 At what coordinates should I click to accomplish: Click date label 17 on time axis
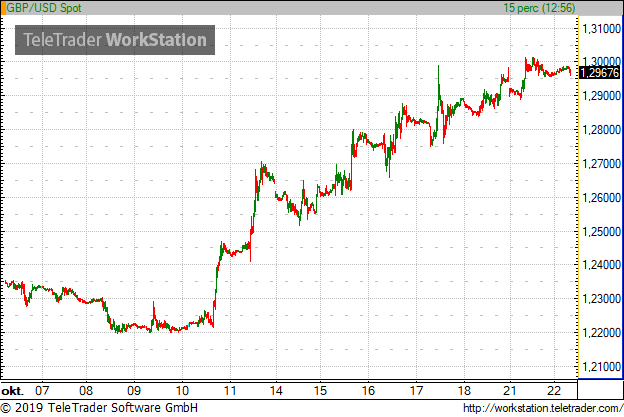click(x=416, y=390)
